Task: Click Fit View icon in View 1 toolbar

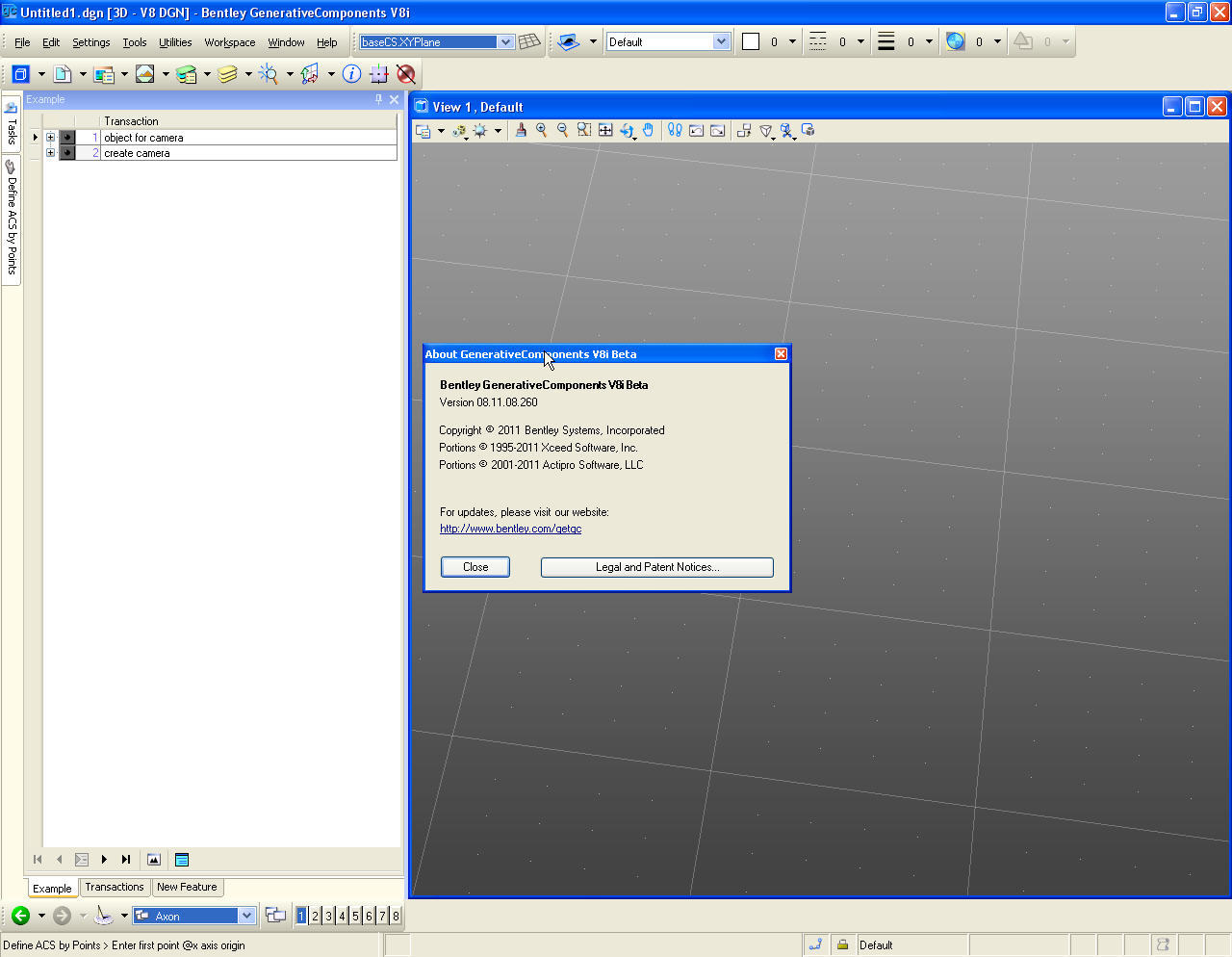Action: [605, 130]
